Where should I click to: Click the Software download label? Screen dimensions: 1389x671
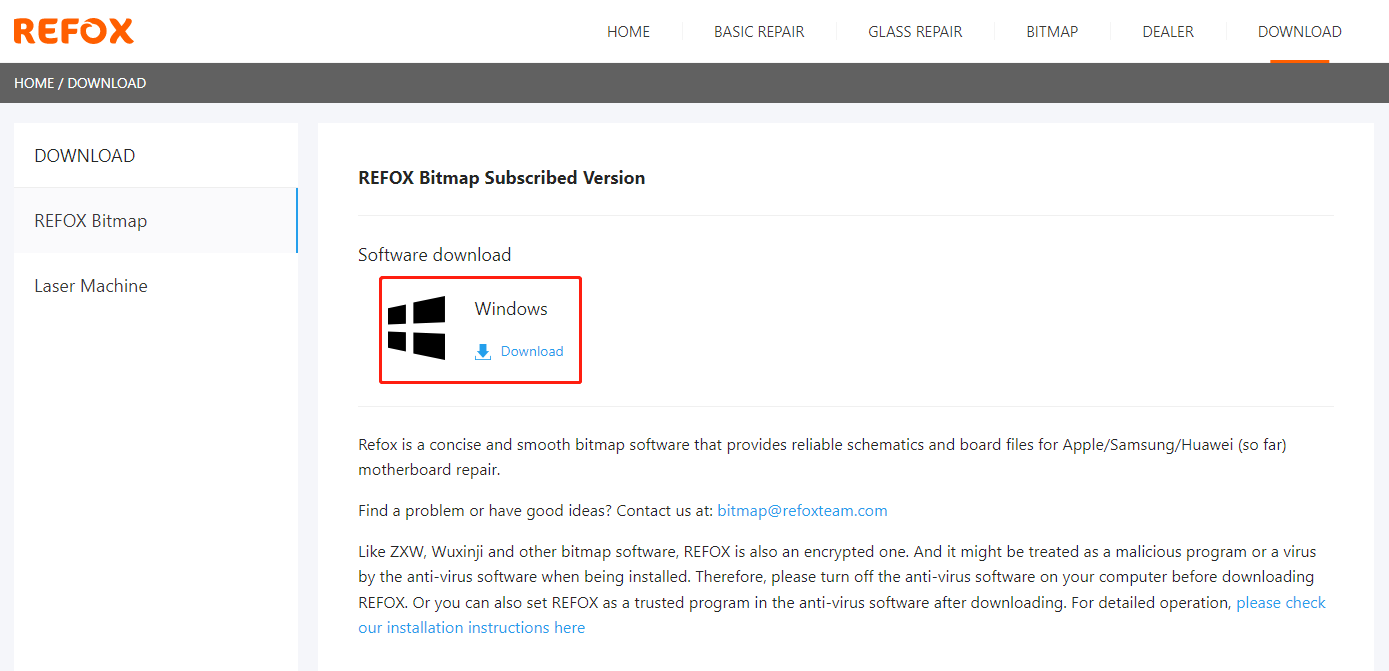(x=435, y=255)
